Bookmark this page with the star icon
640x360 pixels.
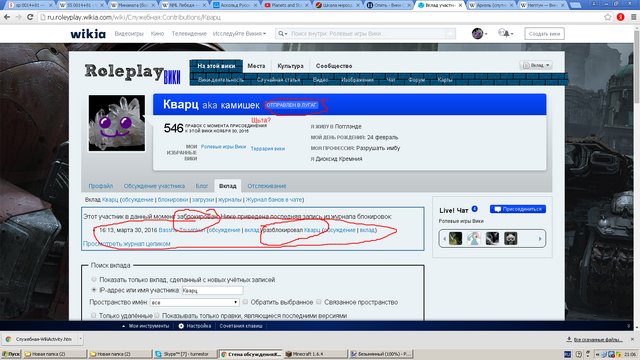[608, 17]
